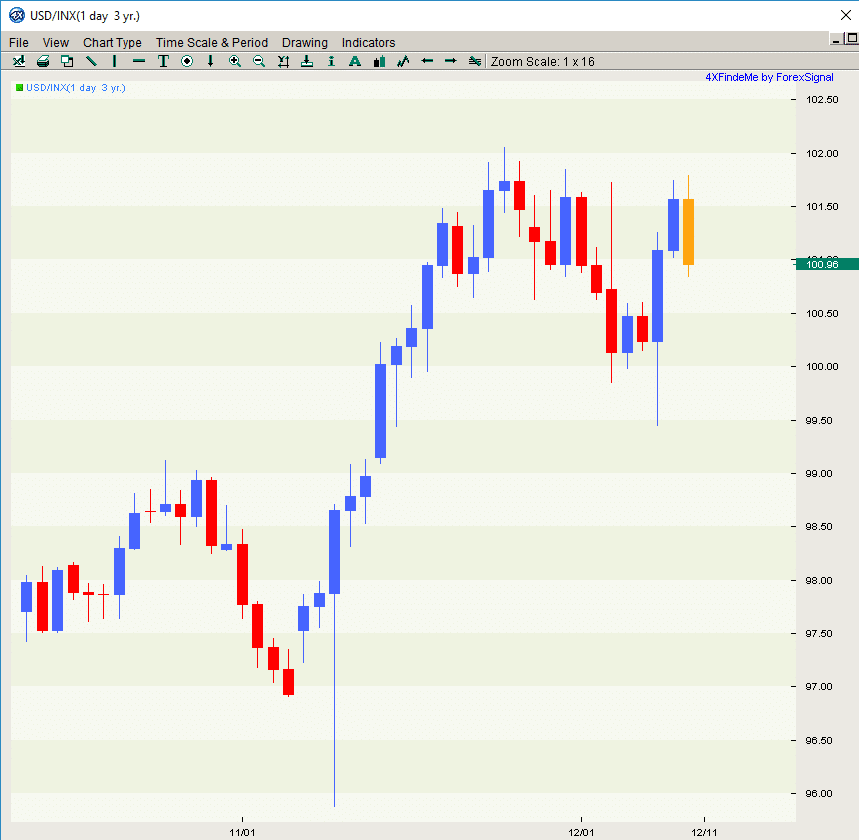Open the Time Scale & Period menu

point(212,43)
